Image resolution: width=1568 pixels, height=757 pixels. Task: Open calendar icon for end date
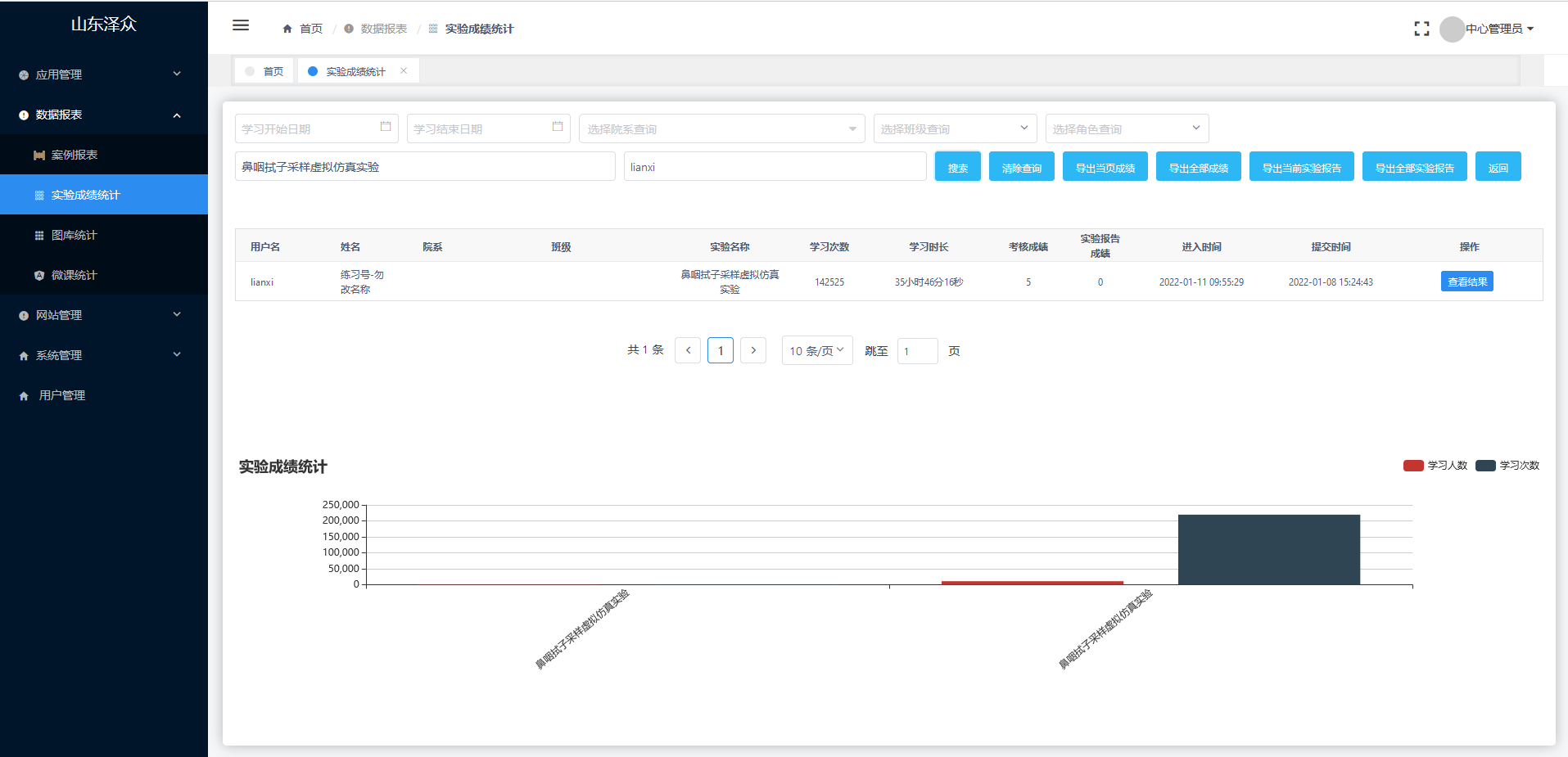[x=558, y=127]
